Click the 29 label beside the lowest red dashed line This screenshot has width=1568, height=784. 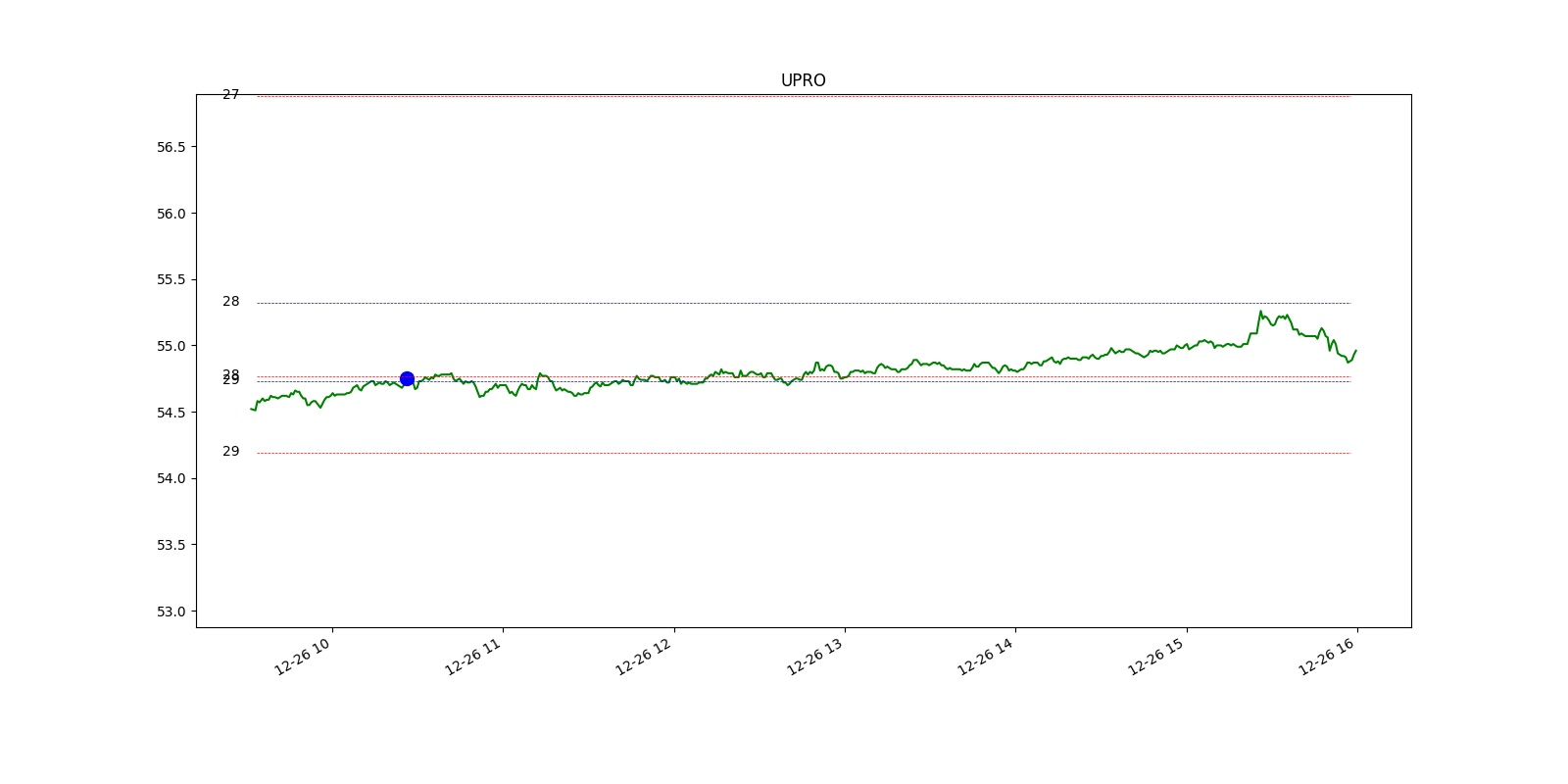coord(230,452)
